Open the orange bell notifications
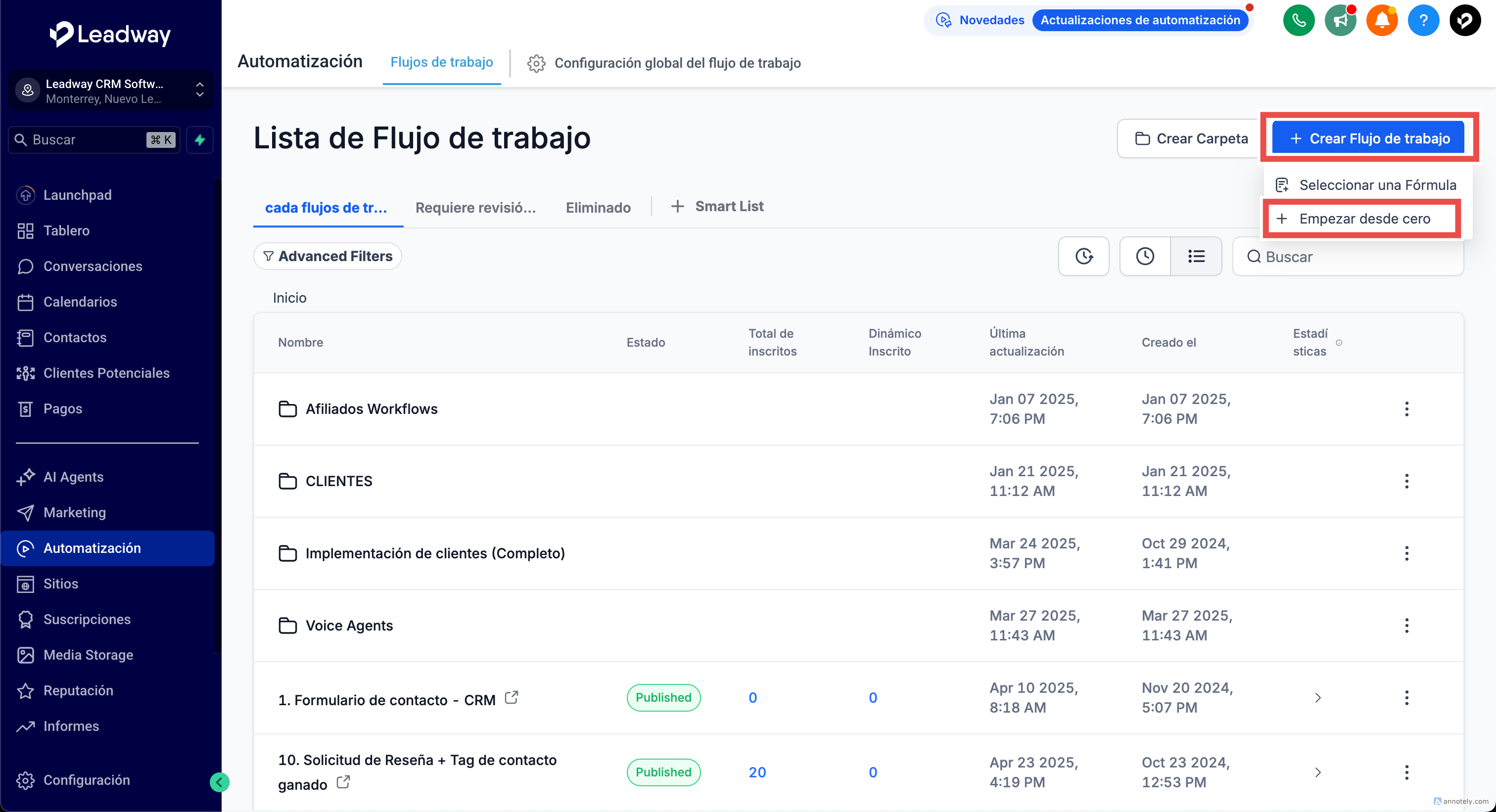Screen dimensions: 1496x812 1382,21
